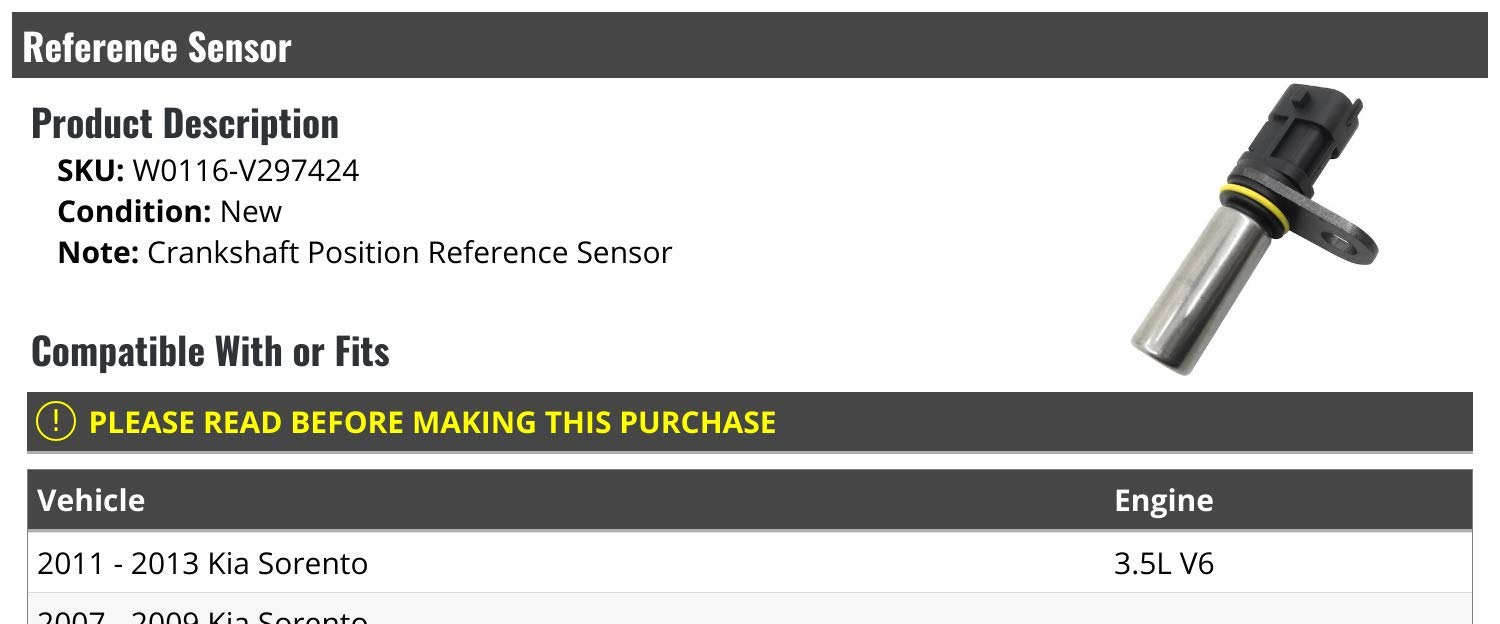
Task: Select the 2011 - 2013 Kia Sorento row
Action: click(203, 564)
